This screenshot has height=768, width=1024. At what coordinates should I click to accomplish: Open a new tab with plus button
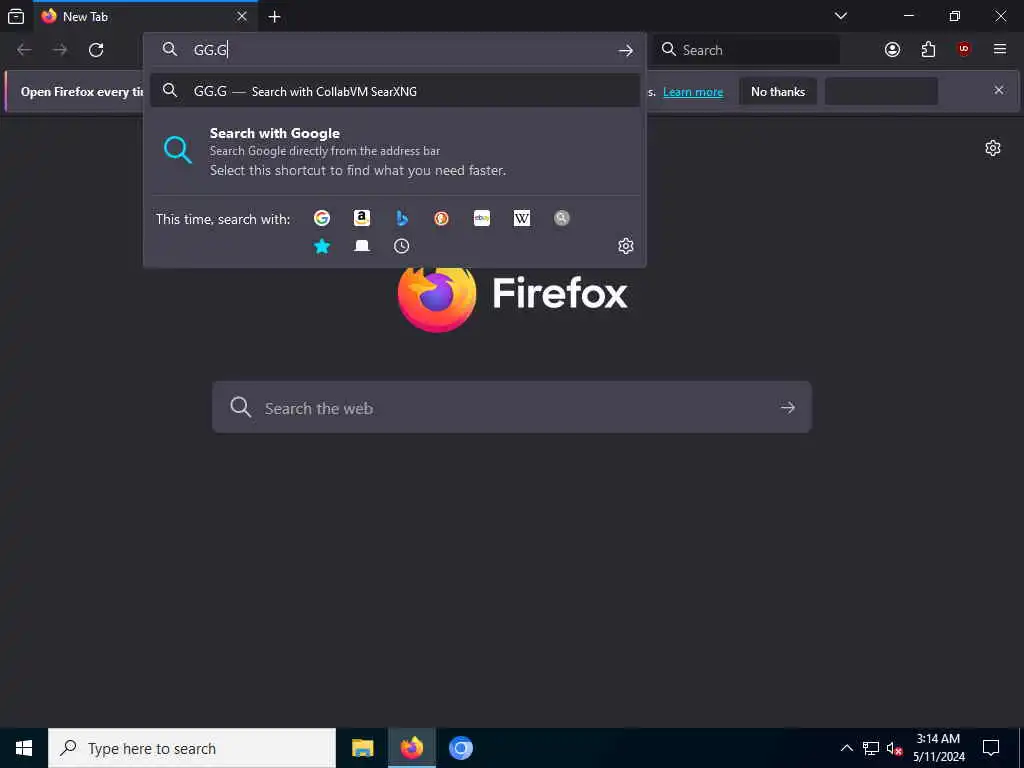tap(275, 17)
